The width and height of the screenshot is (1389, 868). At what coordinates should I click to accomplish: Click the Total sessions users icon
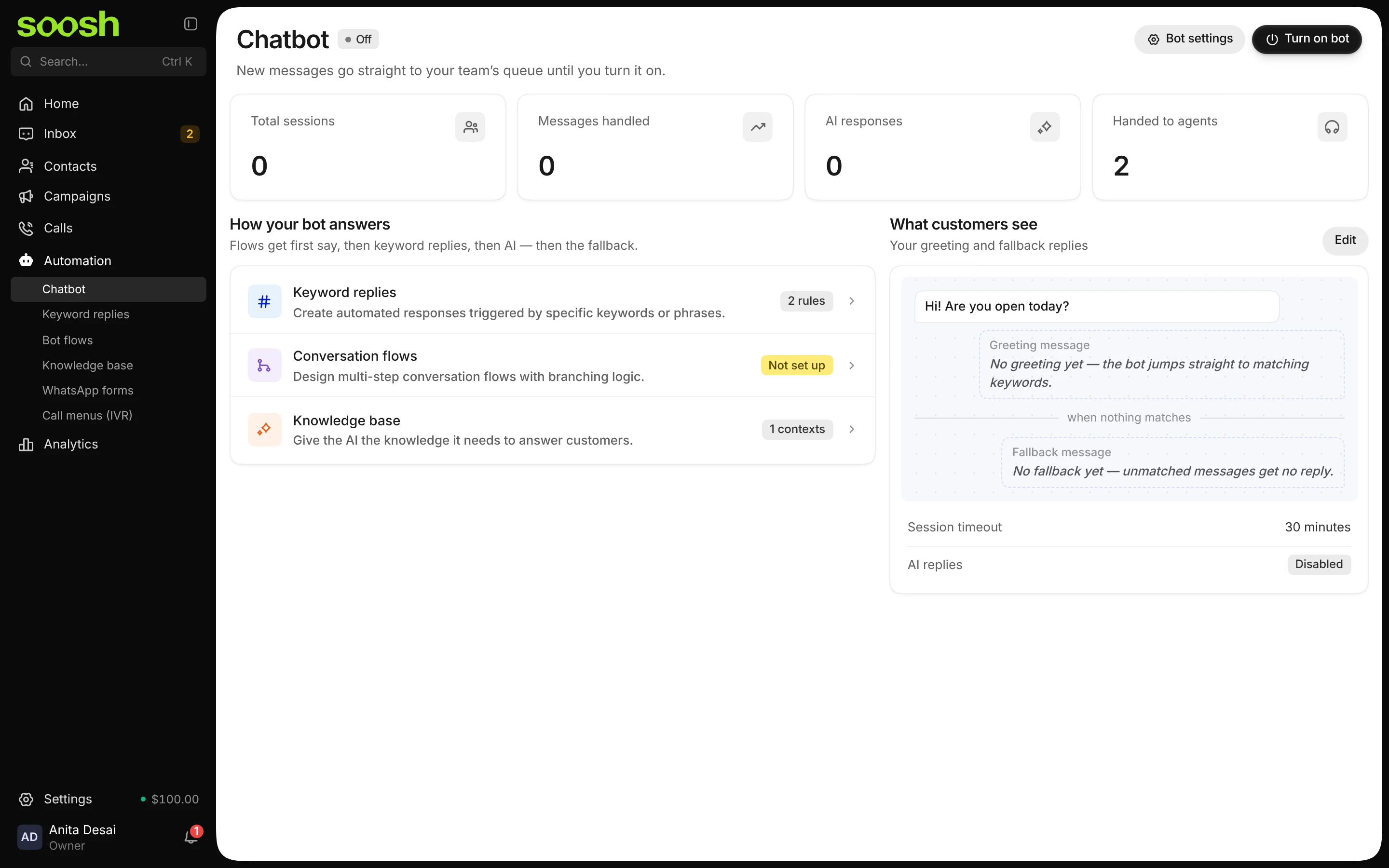coord(470,127)
